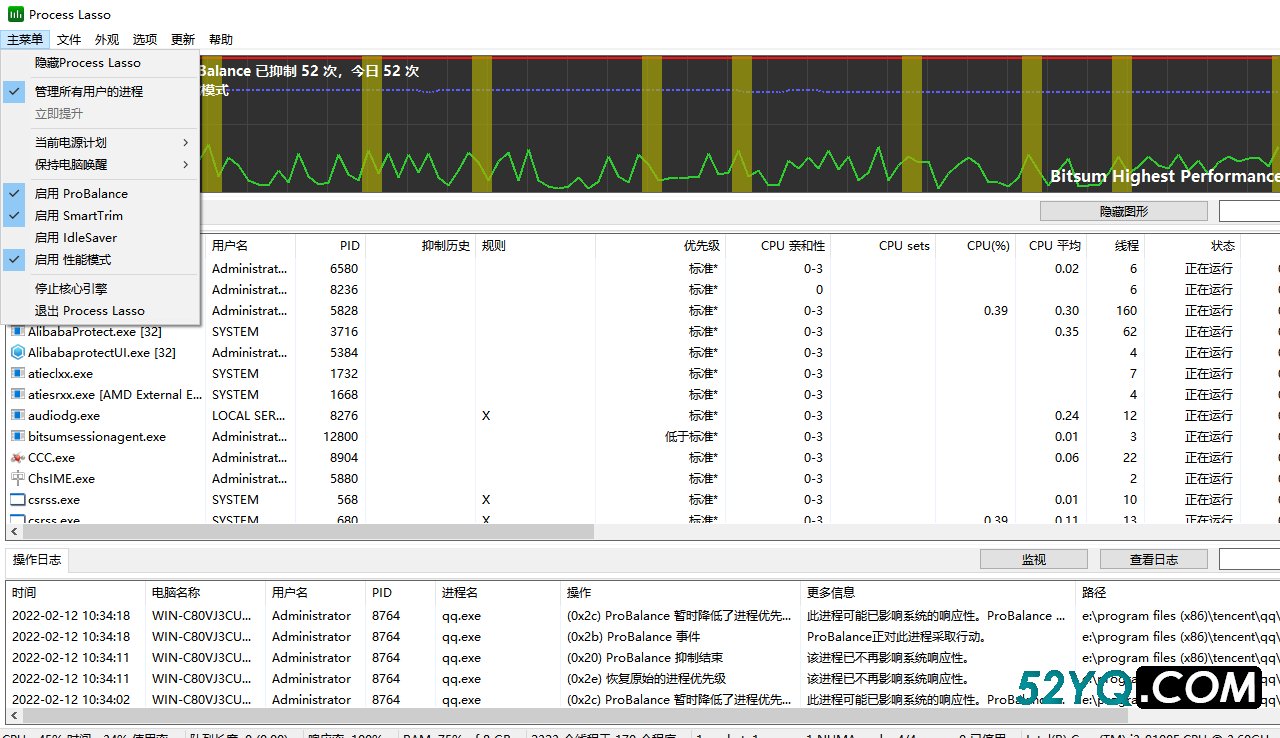Enable 启用 IdleSaver option
Screen dimensions: 1280x738
(x=101, y=237)
